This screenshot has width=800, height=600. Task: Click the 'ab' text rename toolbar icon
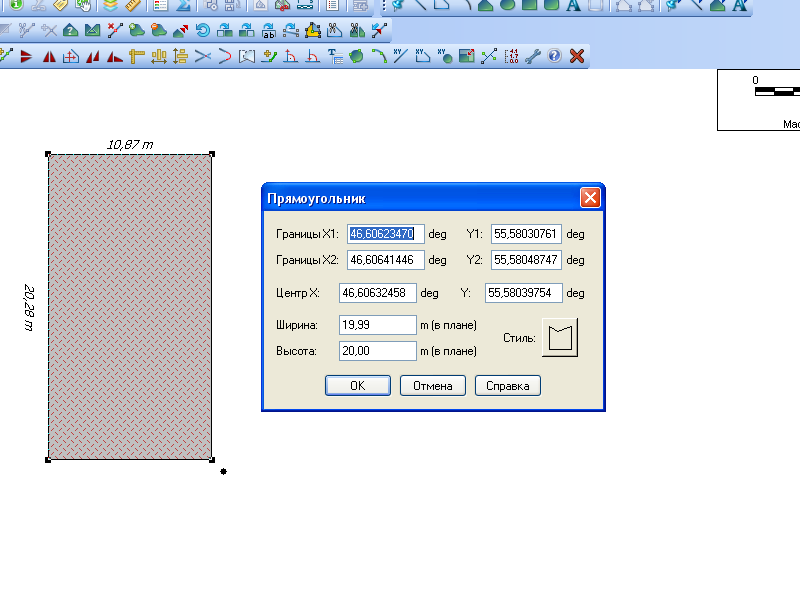[x=268, y=30]
